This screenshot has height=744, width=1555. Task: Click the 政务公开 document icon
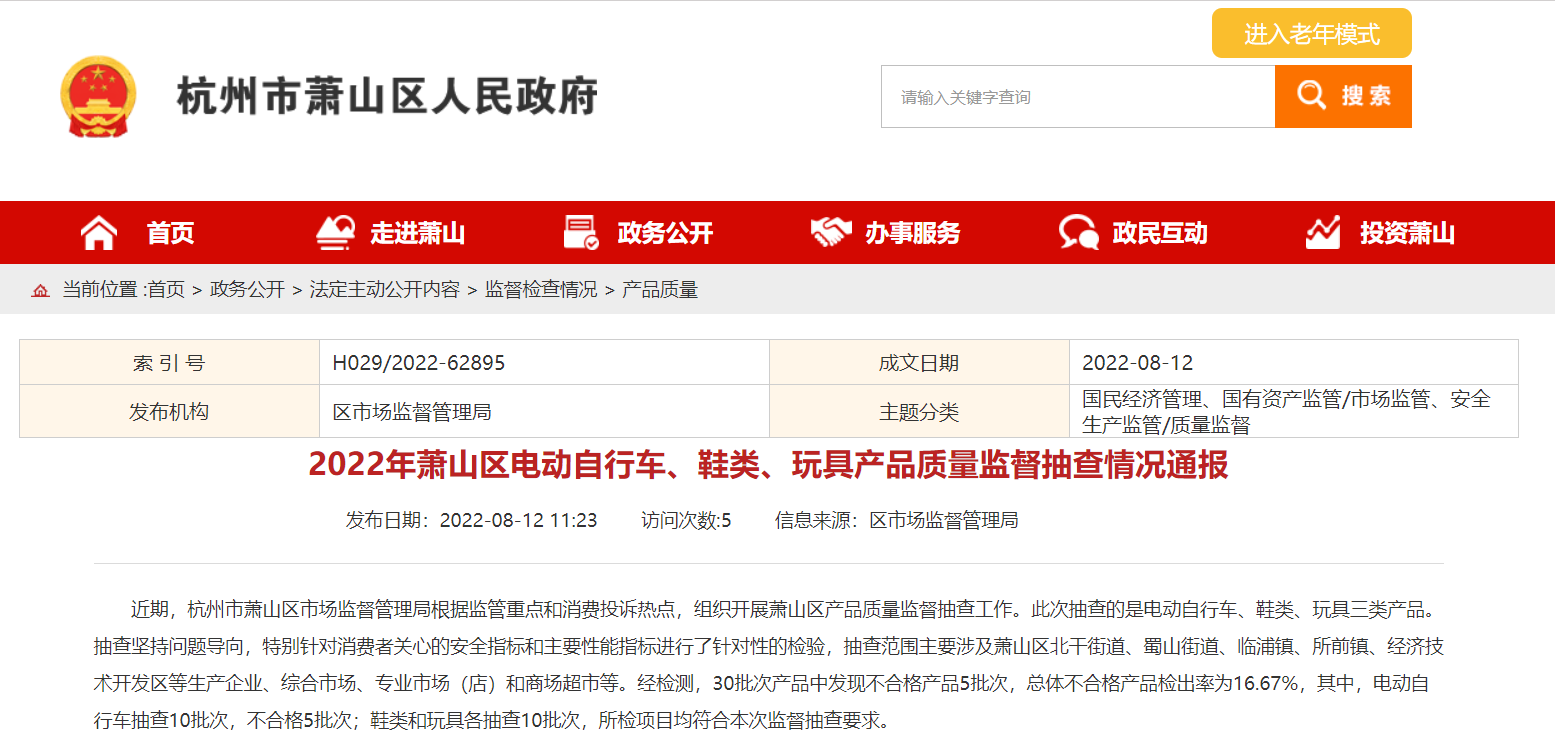click(581, 233)
